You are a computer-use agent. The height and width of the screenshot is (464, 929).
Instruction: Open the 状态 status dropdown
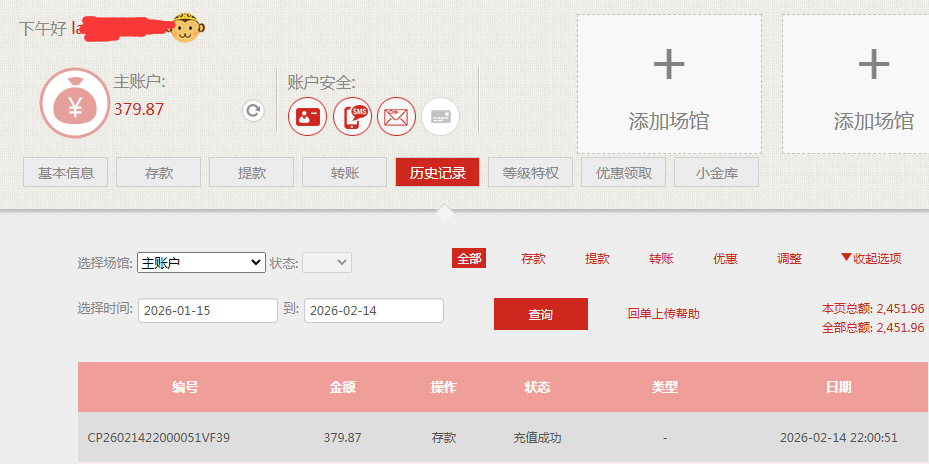[x=327, y=263]
